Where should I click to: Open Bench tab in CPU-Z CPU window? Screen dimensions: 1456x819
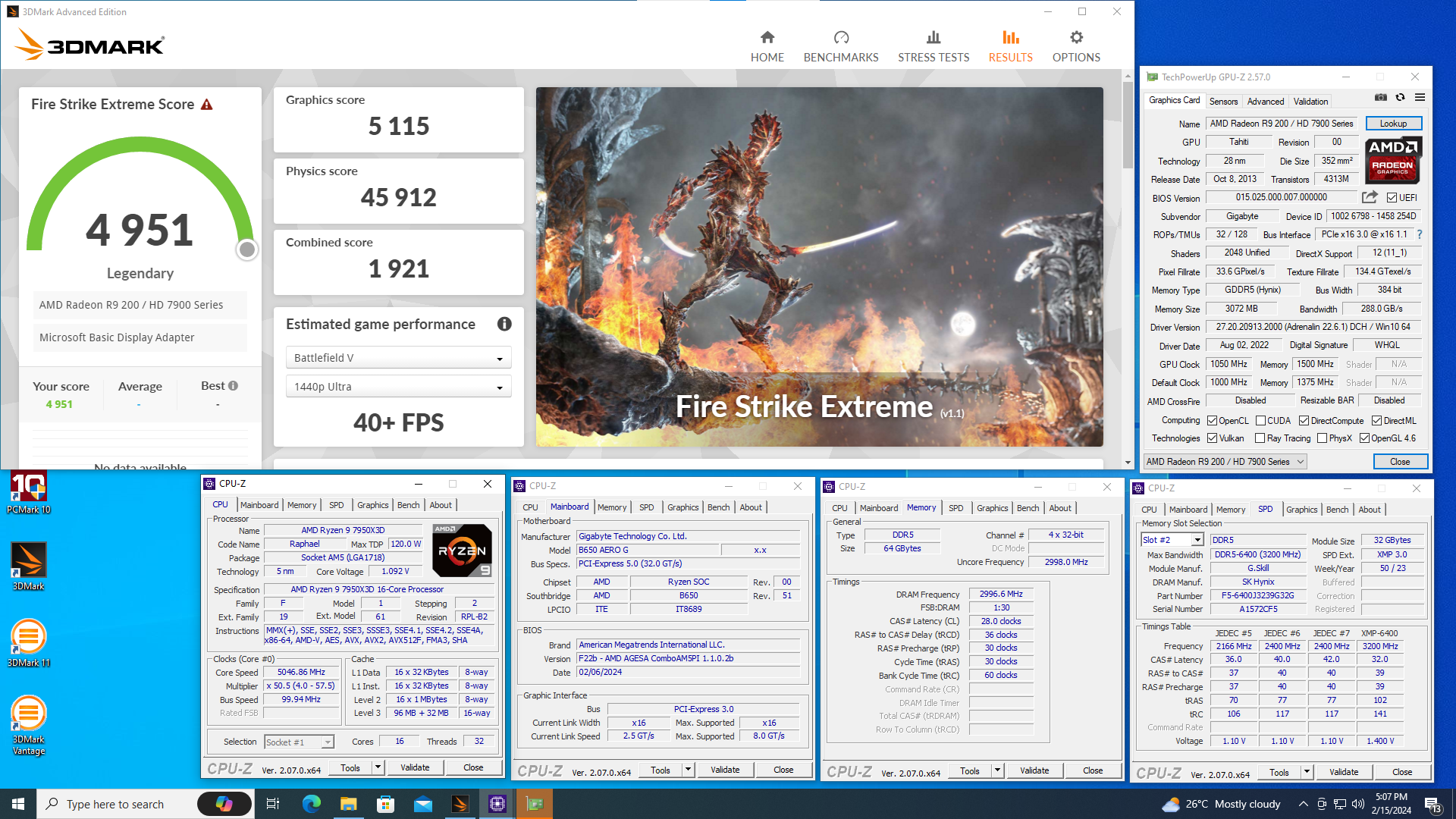point(408,505)
